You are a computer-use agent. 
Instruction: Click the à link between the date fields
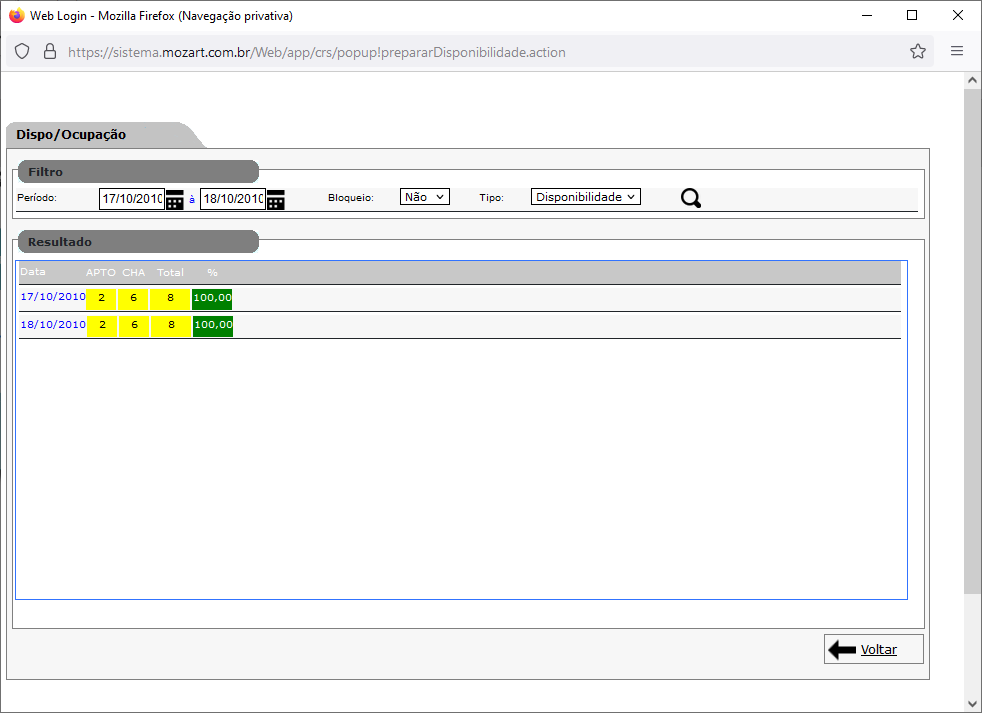tap(191, 198)
